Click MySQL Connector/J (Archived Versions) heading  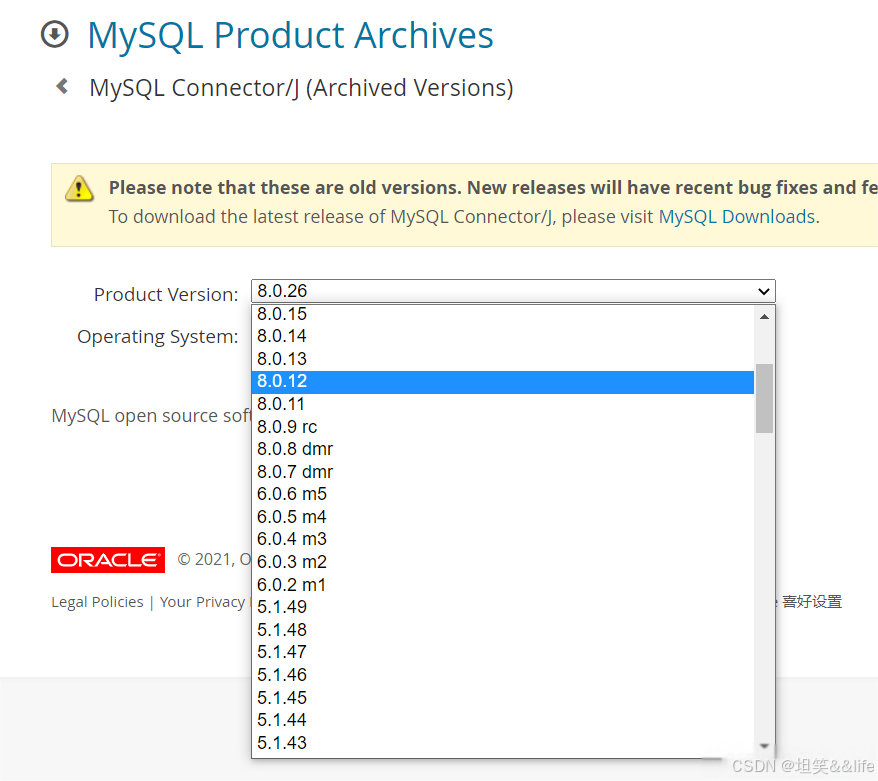pos(301,88)
